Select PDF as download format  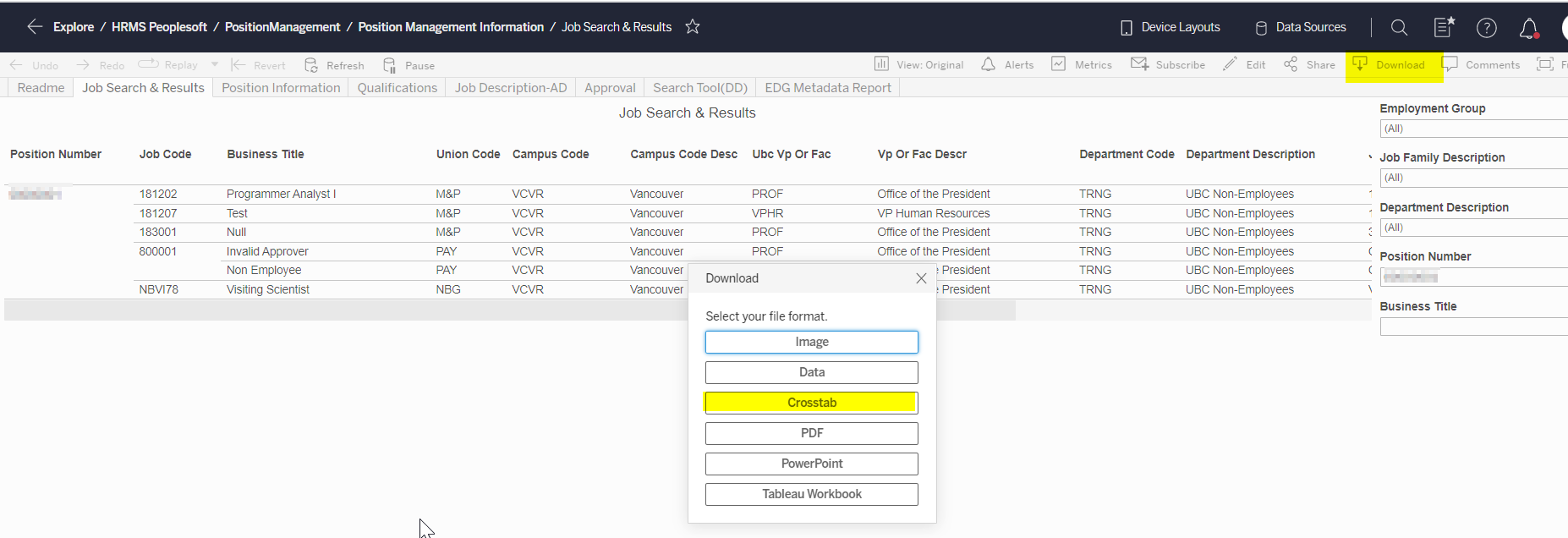[811, 433]
